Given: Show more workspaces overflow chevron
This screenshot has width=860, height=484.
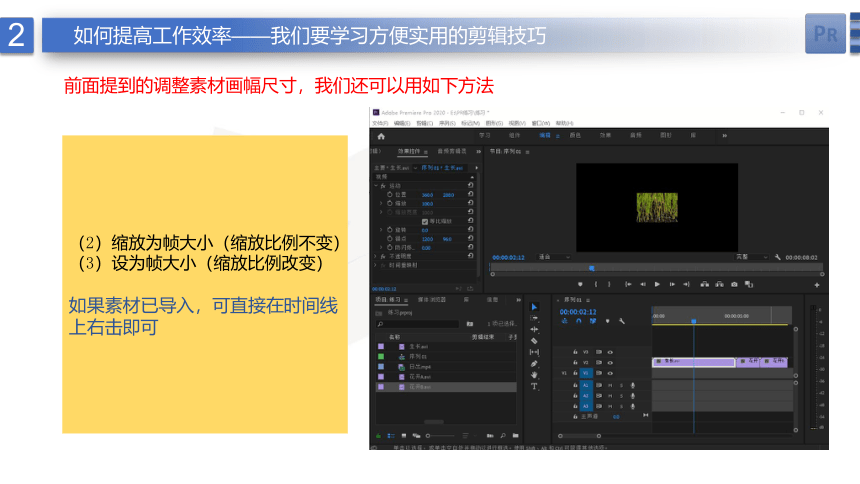Looking at the screenshot, I should pyautogui.click(x=725, y=136).
